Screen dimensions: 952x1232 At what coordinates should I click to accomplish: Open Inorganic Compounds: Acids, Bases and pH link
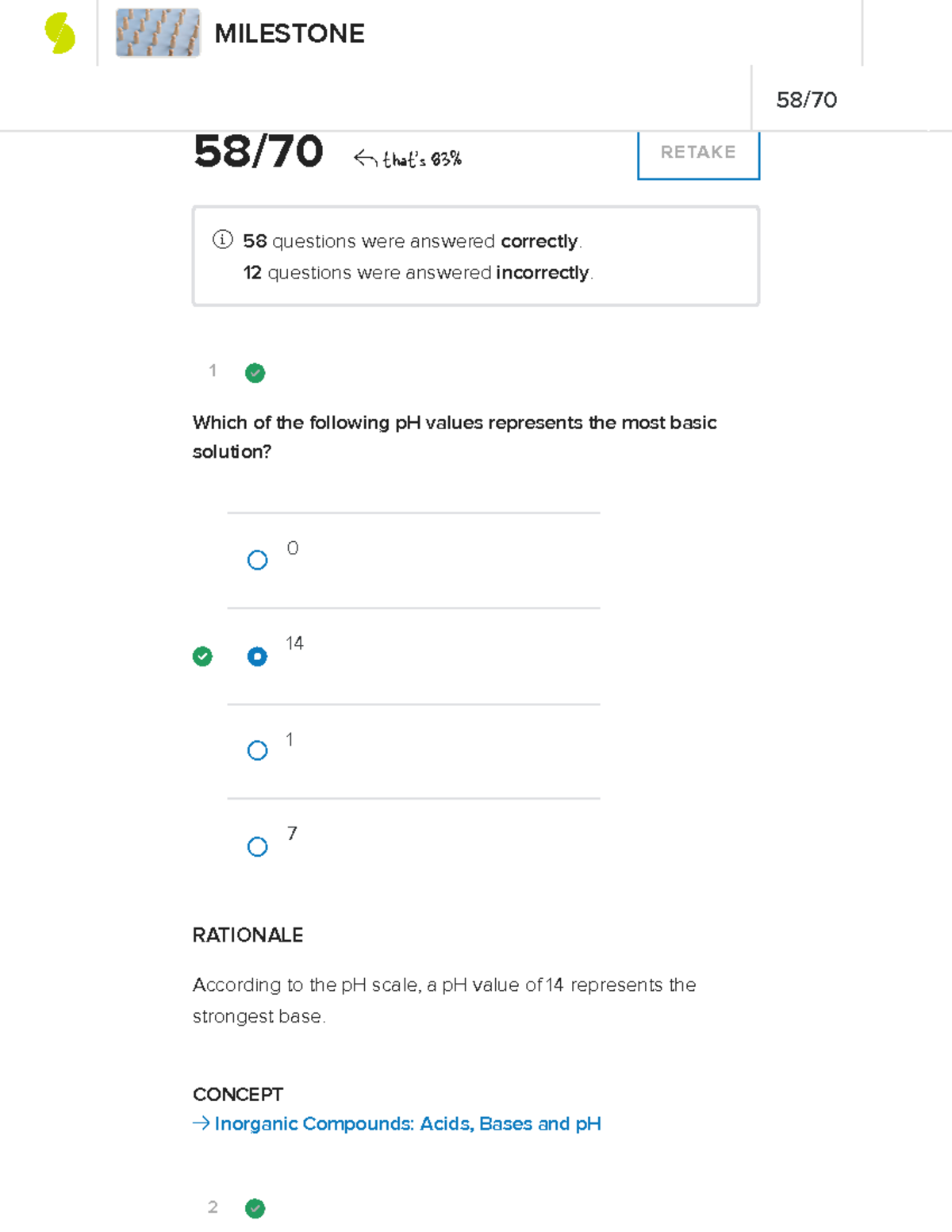[x=408, y=1124]
